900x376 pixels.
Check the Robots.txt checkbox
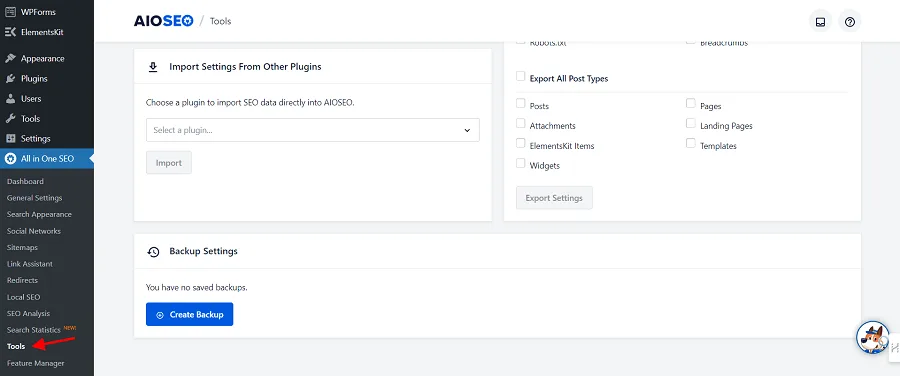point(521,41)
